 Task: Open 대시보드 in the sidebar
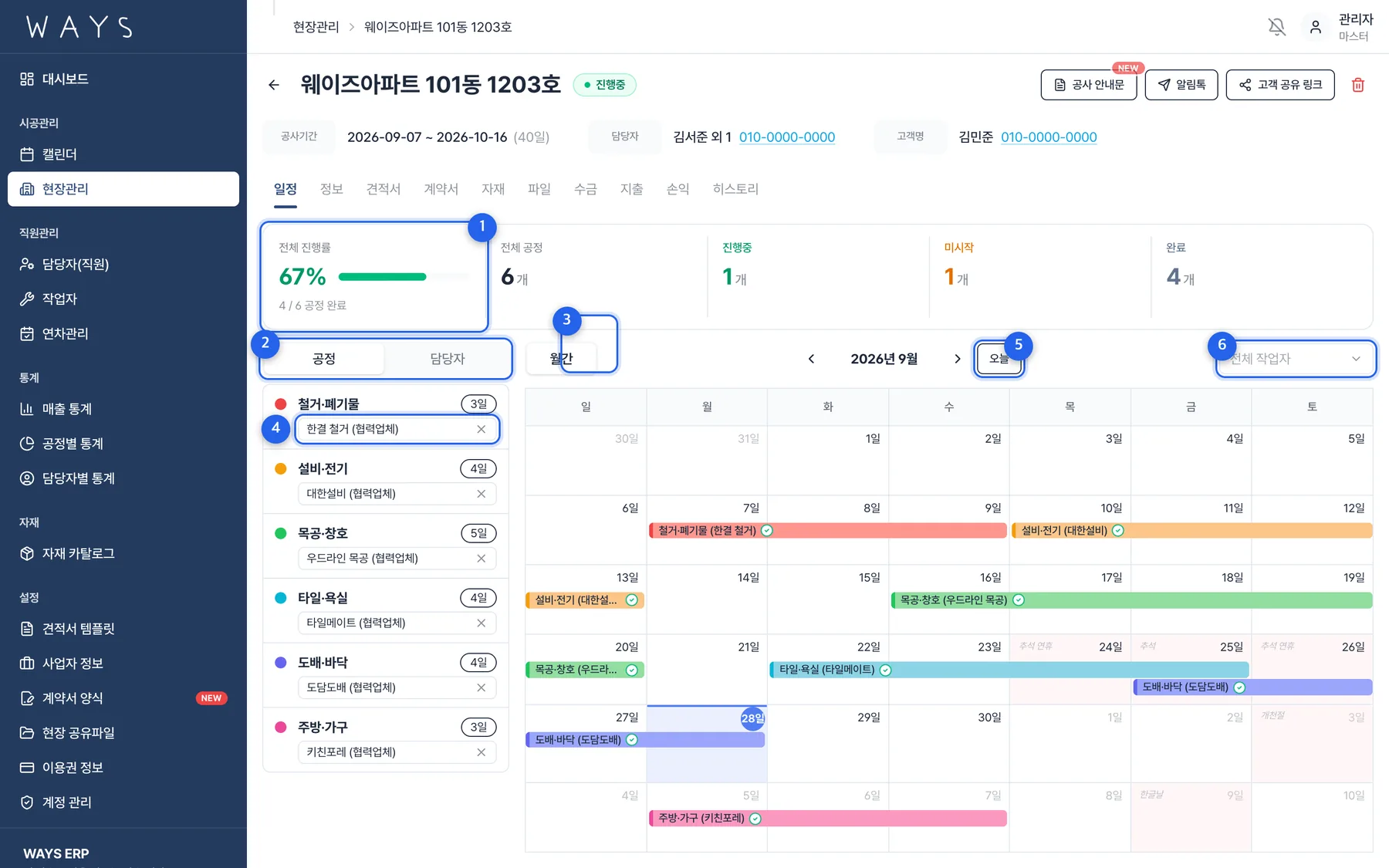click(x=123, y=79)
